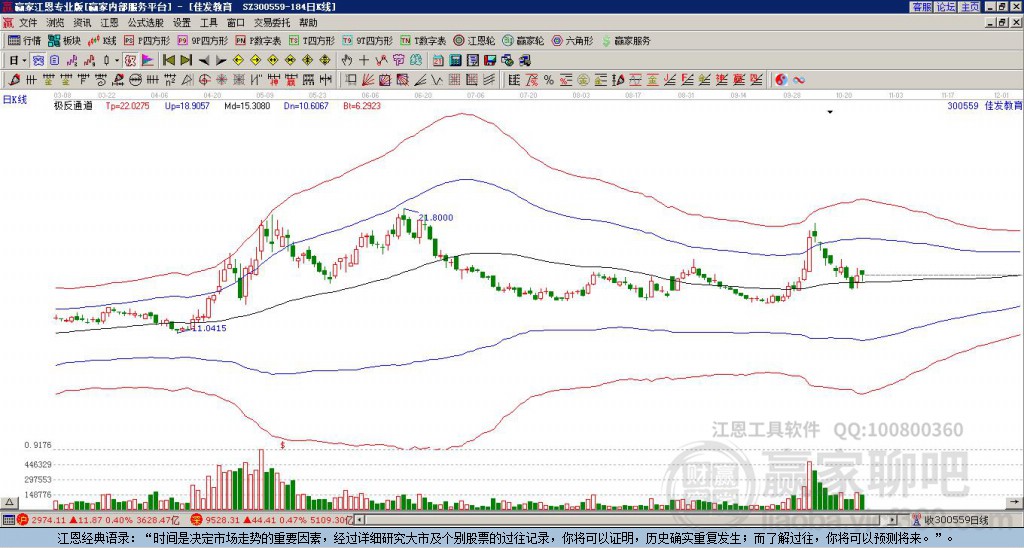The image size is (1024, 548).
Task: Click the Tp=22.0275 indicator value
Action: (128, 105)
